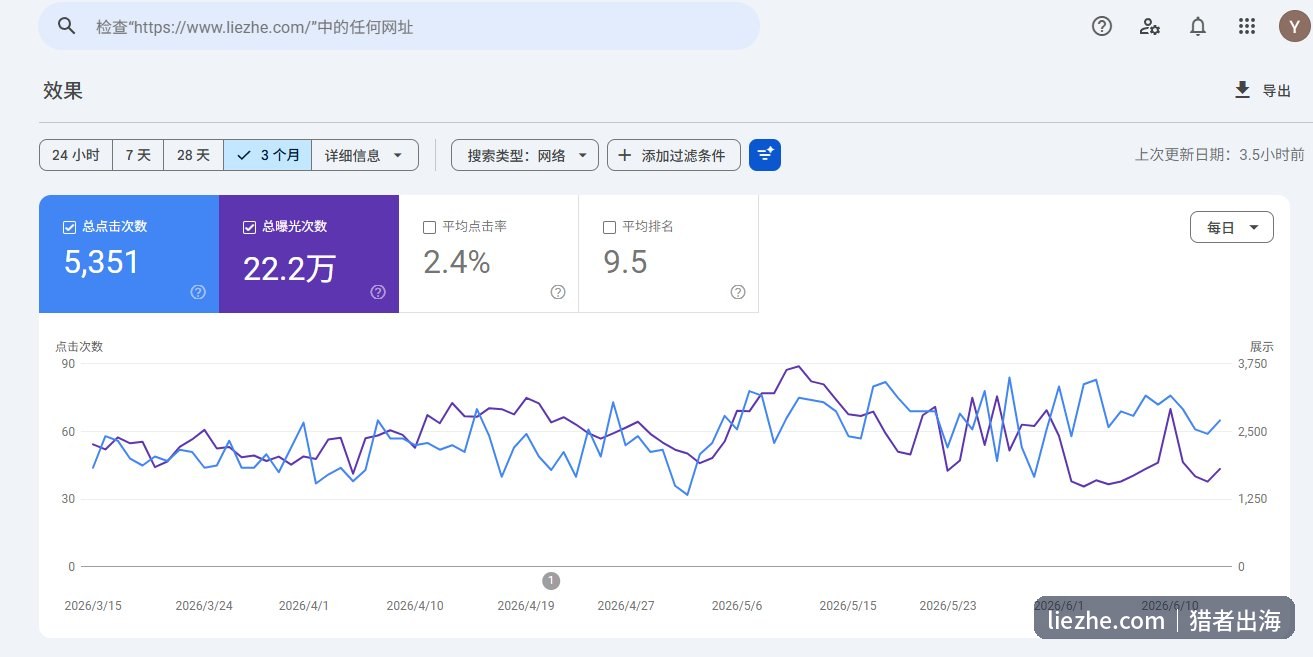Screen dimensions: 1313x657
Task: Click the 2026/3/24 axis date label
Action: [x=204, y=606]
